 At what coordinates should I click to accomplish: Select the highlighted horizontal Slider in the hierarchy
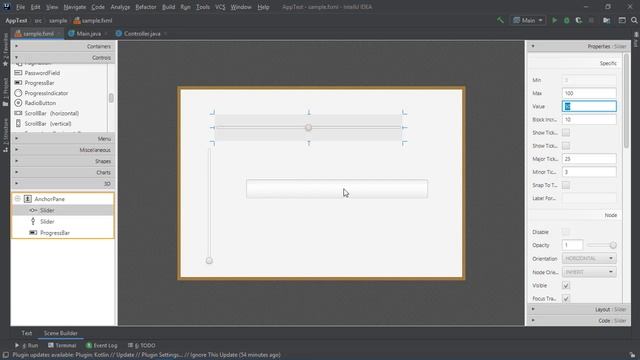click(x=63, y=210)
